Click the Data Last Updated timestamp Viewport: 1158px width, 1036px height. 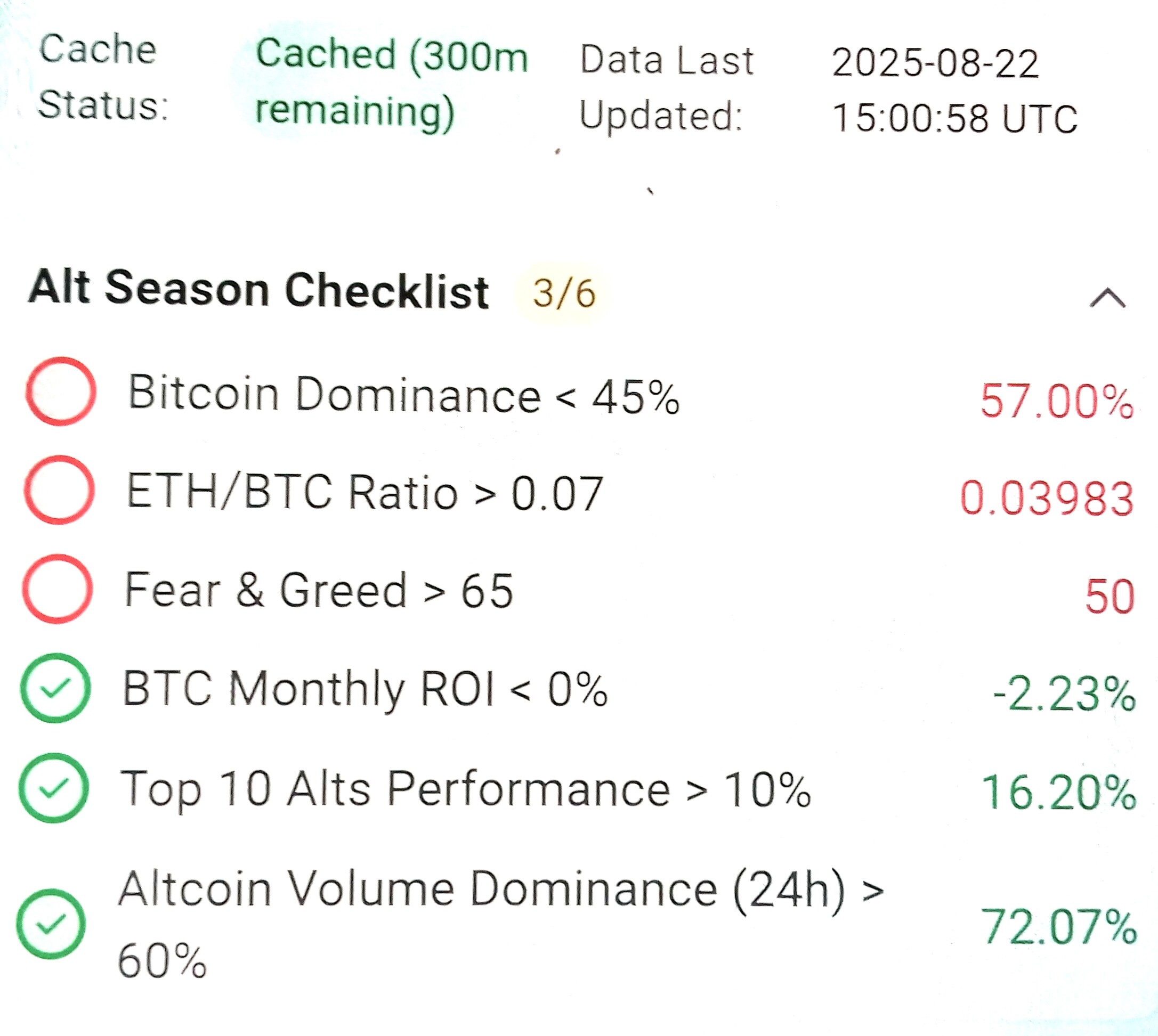point(954,91)
